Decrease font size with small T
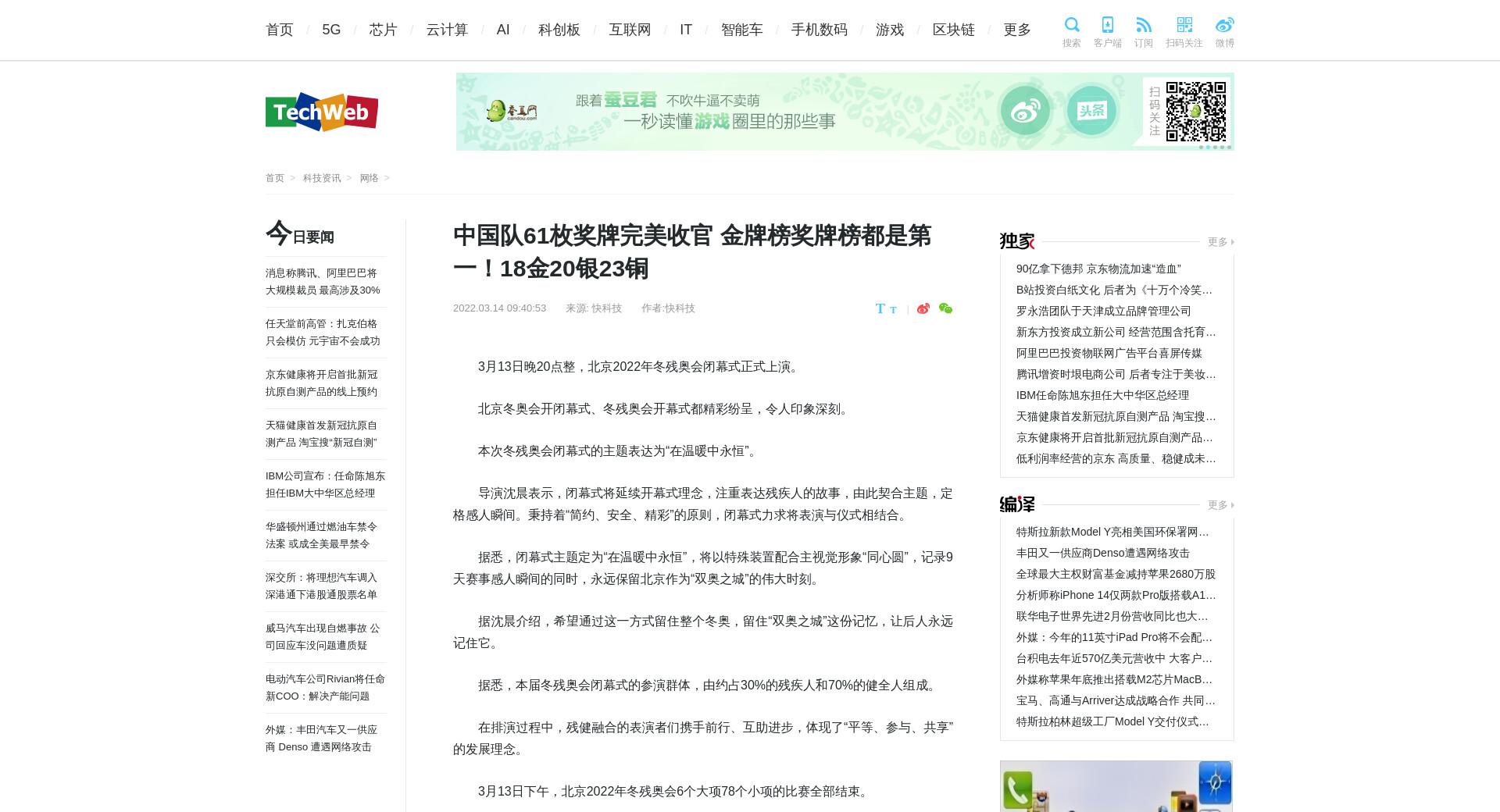1500x812 pixels. 893,310
